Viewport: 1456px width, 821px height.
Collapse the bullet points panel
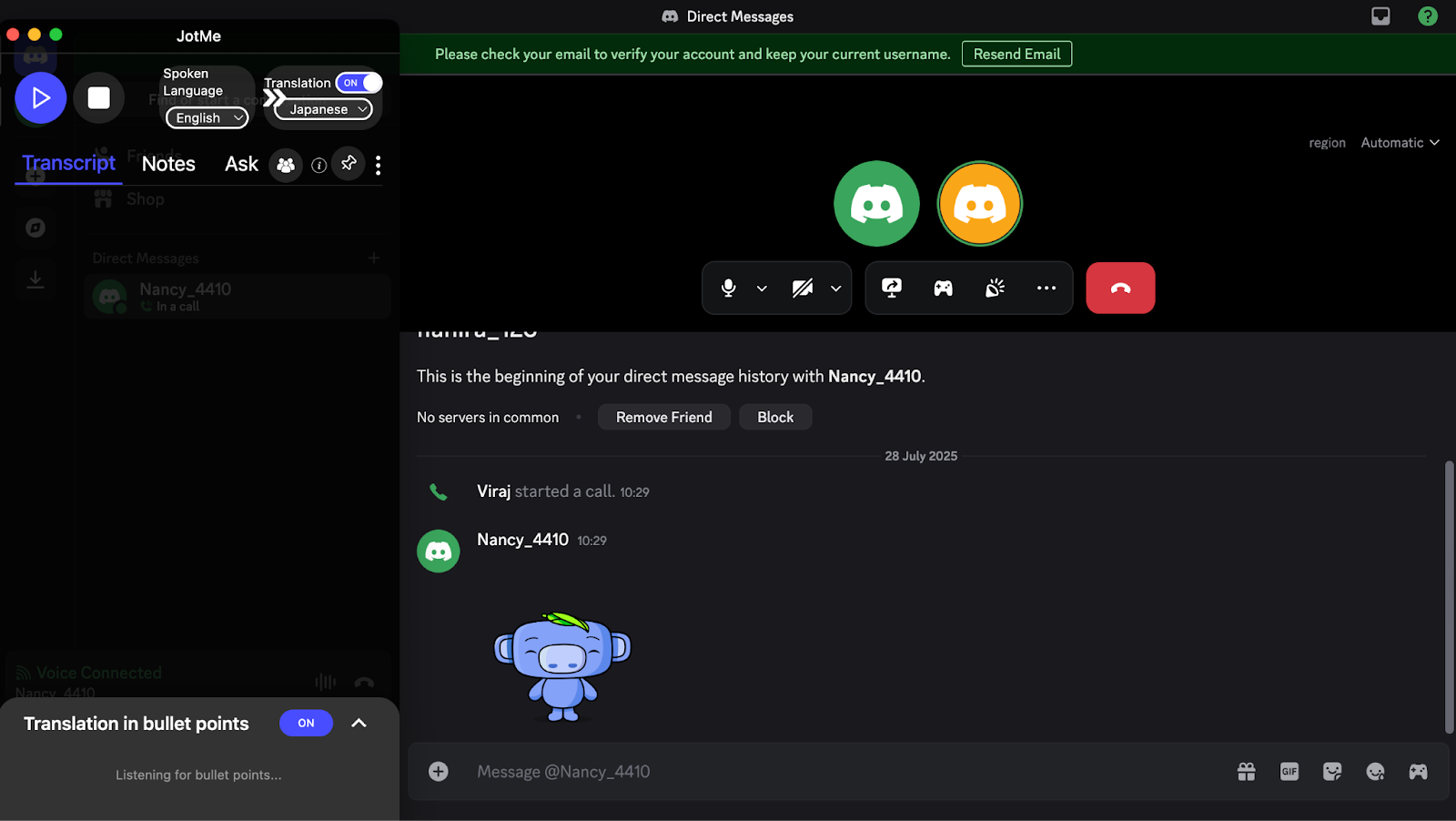(x=359, y=723)
